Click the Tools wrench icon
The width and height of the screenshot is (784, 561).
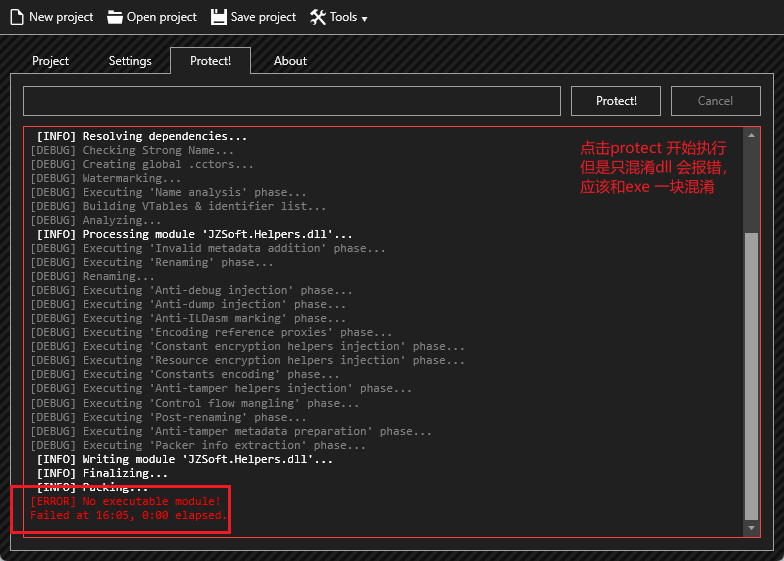pyautogui.click(x=318, y=17)
